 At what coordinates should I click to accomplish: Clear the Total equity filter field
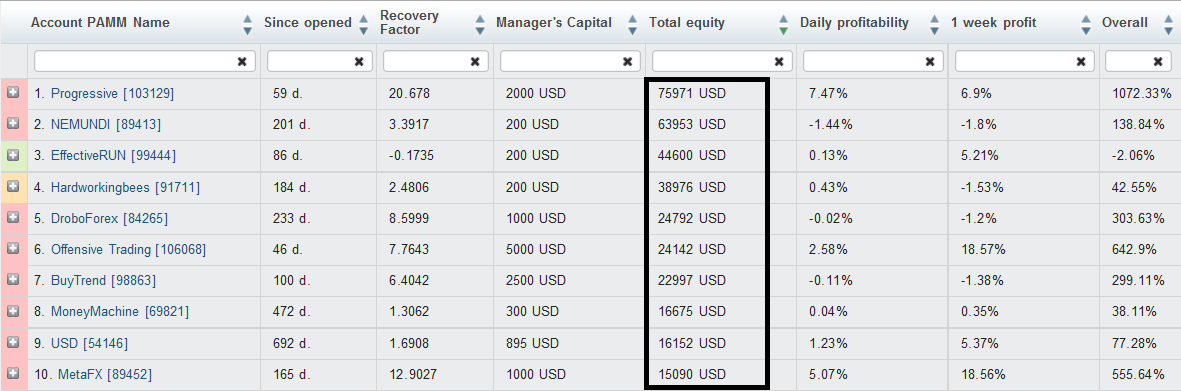click(x=779, y=62)
